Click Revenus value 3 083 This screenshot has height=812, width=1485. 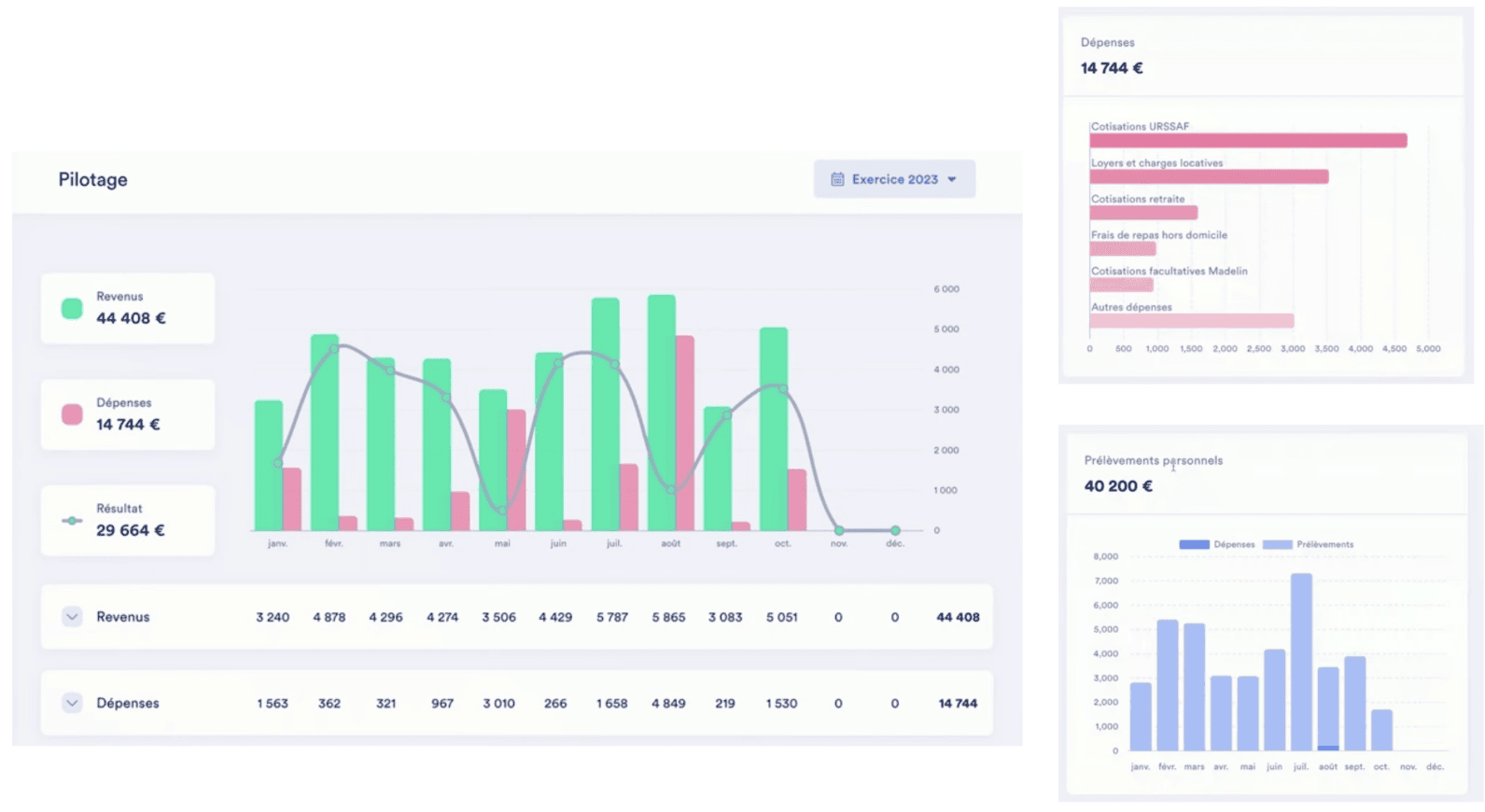725,617
